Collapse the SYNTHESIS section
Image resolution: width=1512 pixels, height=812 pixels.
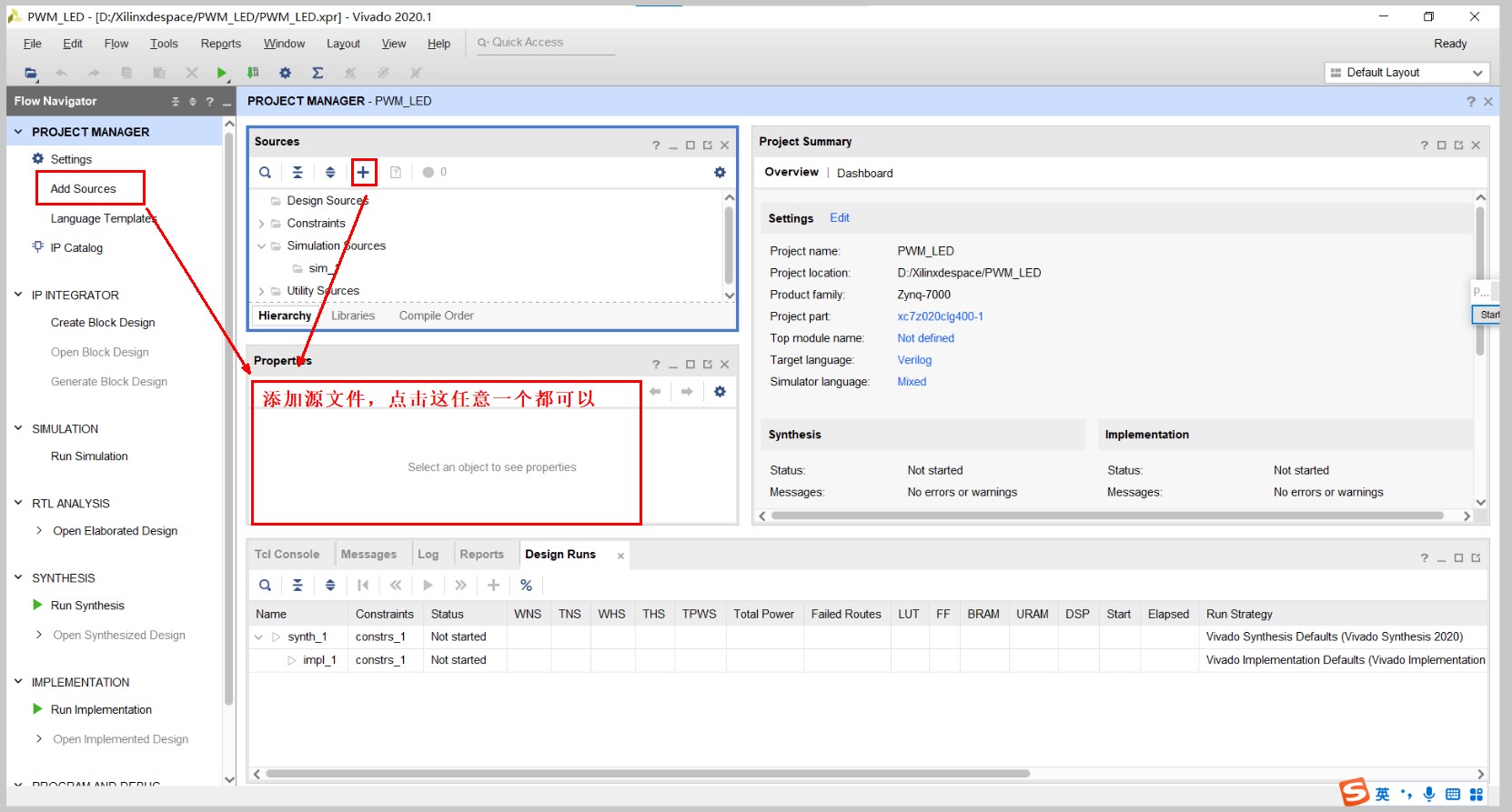coord(18,577)
